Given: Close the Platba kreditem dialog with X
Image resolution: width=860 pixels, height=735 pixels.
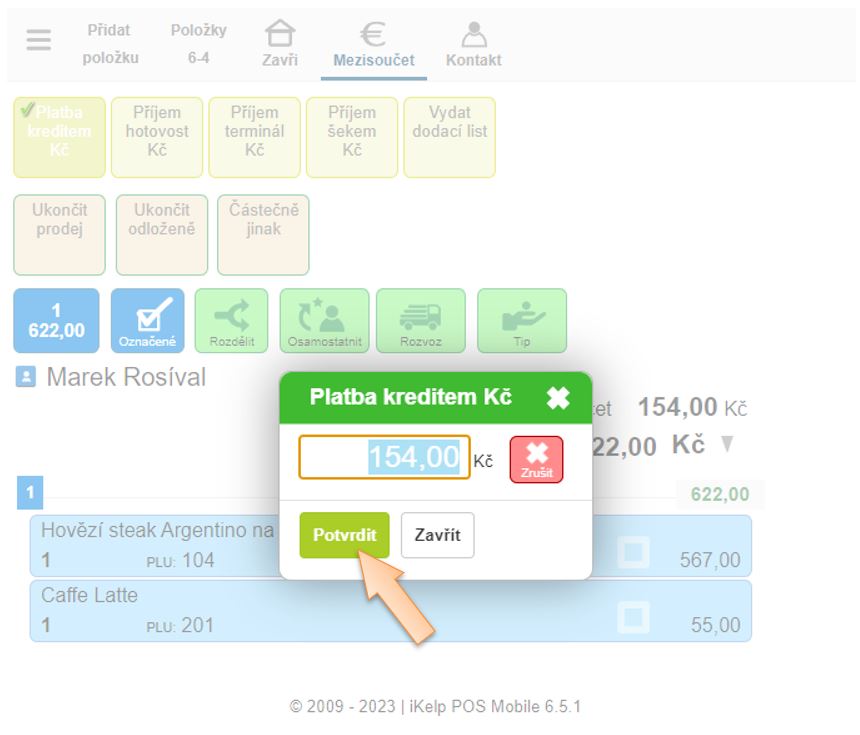Looking at the screenshot, I should [558, 398].
